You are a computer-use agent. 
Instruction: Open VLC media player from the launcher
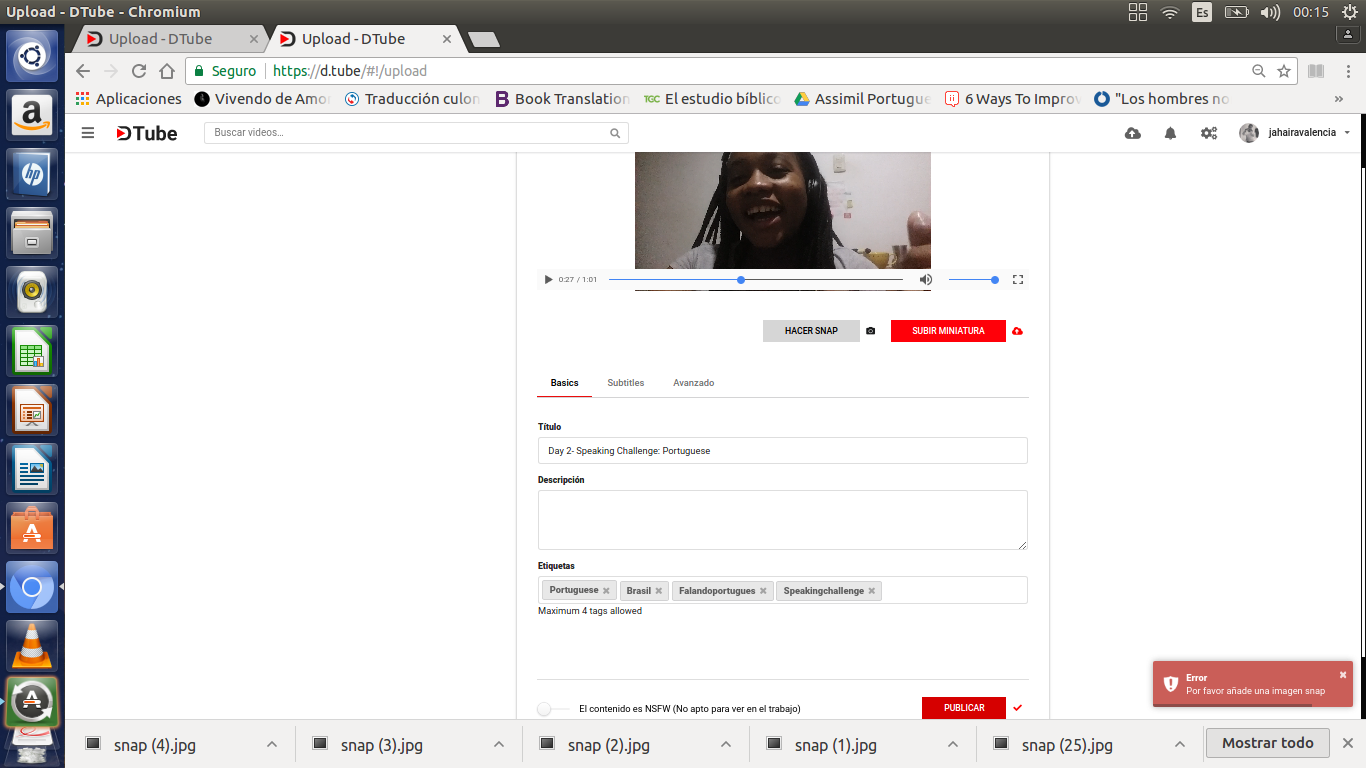tap(32, 645)
